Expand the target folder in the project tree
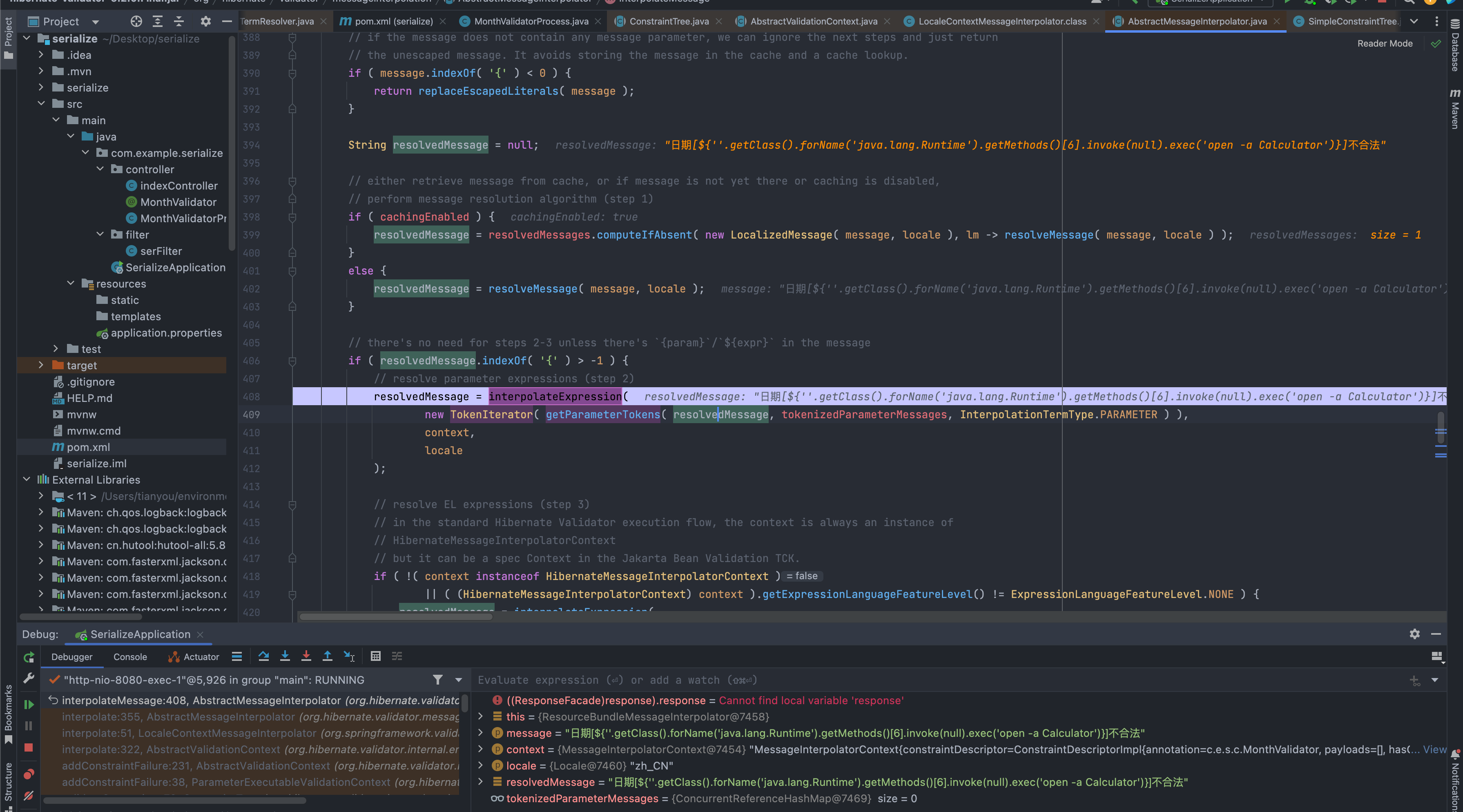The height and width of the screenshot is (812, 1463). click(41, 365)
